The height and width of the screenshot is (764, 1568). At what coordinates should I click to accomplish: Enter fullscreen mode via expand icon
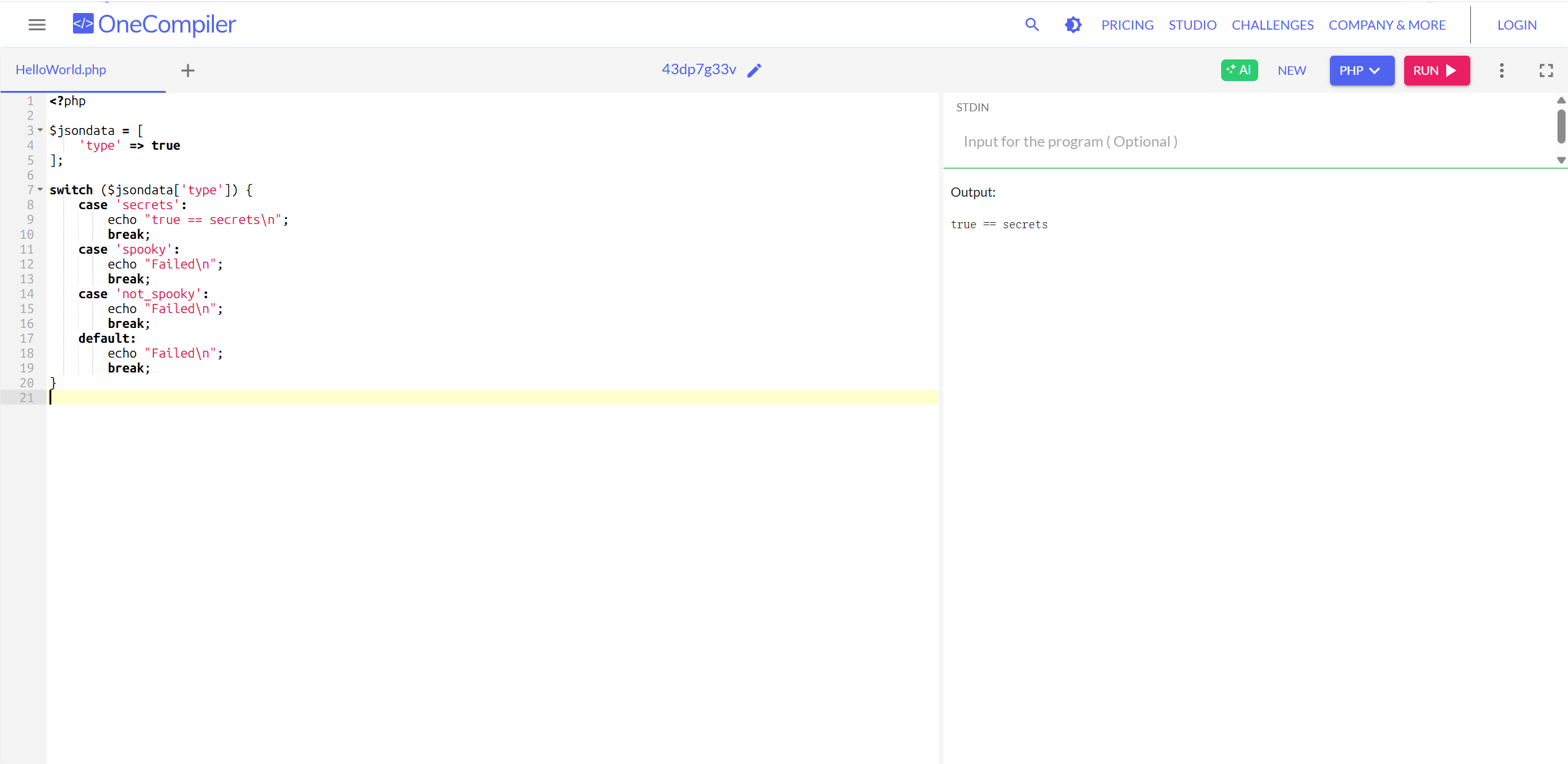click(1546, 71)
